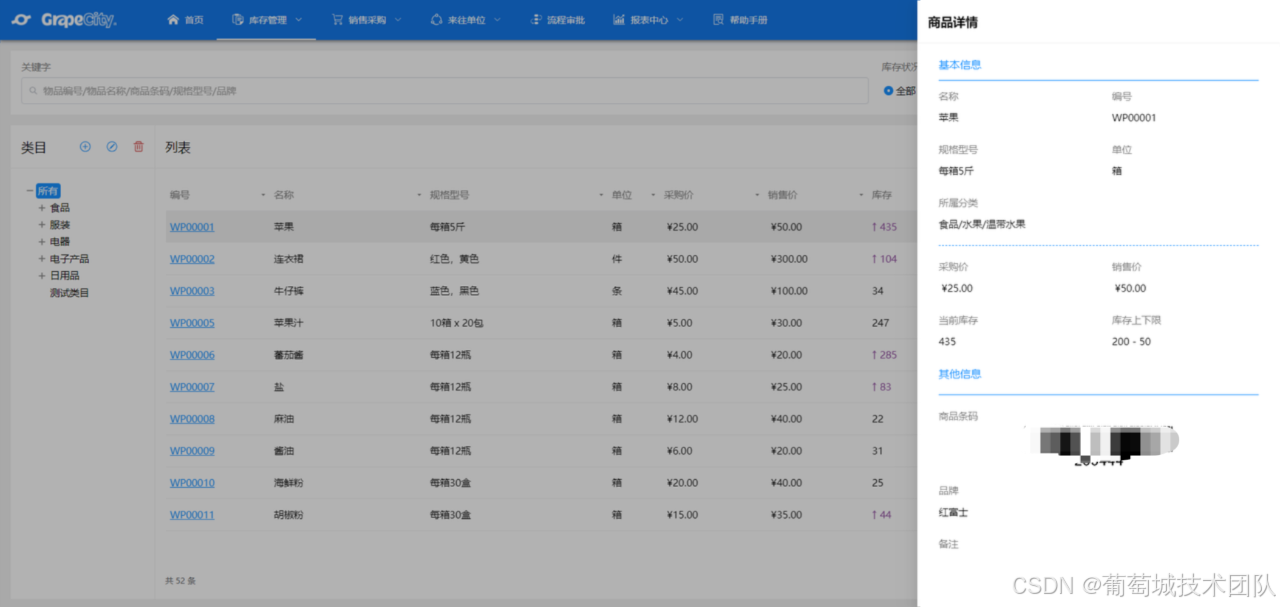Image resolution: width=1280 pixels, height=607 pixels.
Task: Click the chart icon beside 报表中心
Action: coord(619,19)
